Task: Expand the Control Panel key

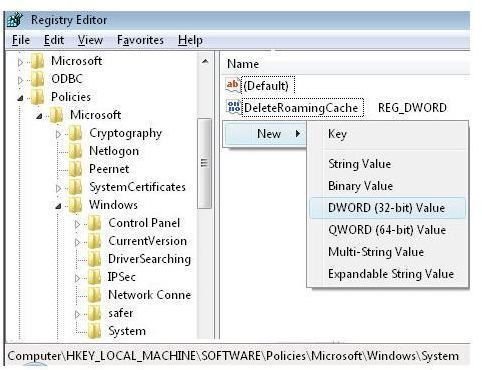Action: click(x=77, y=224)
